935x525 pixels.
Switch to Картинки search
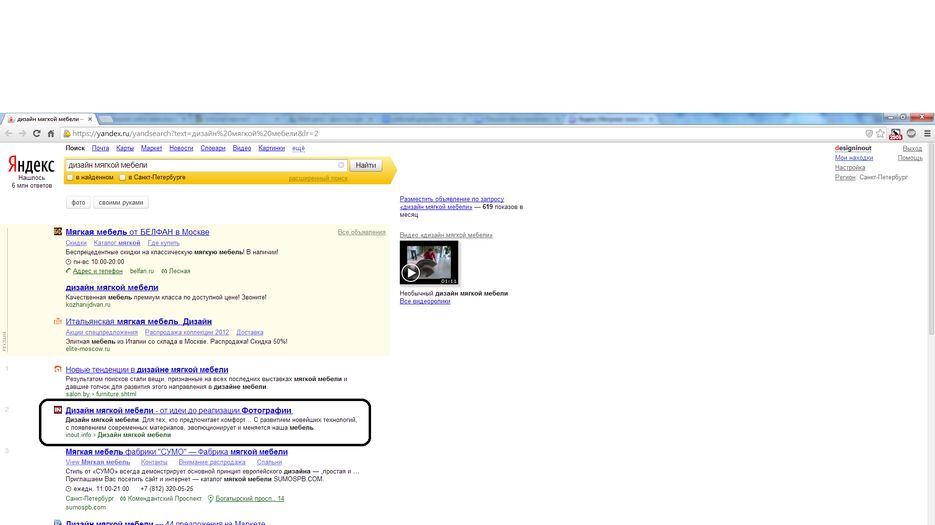(272, 148)
